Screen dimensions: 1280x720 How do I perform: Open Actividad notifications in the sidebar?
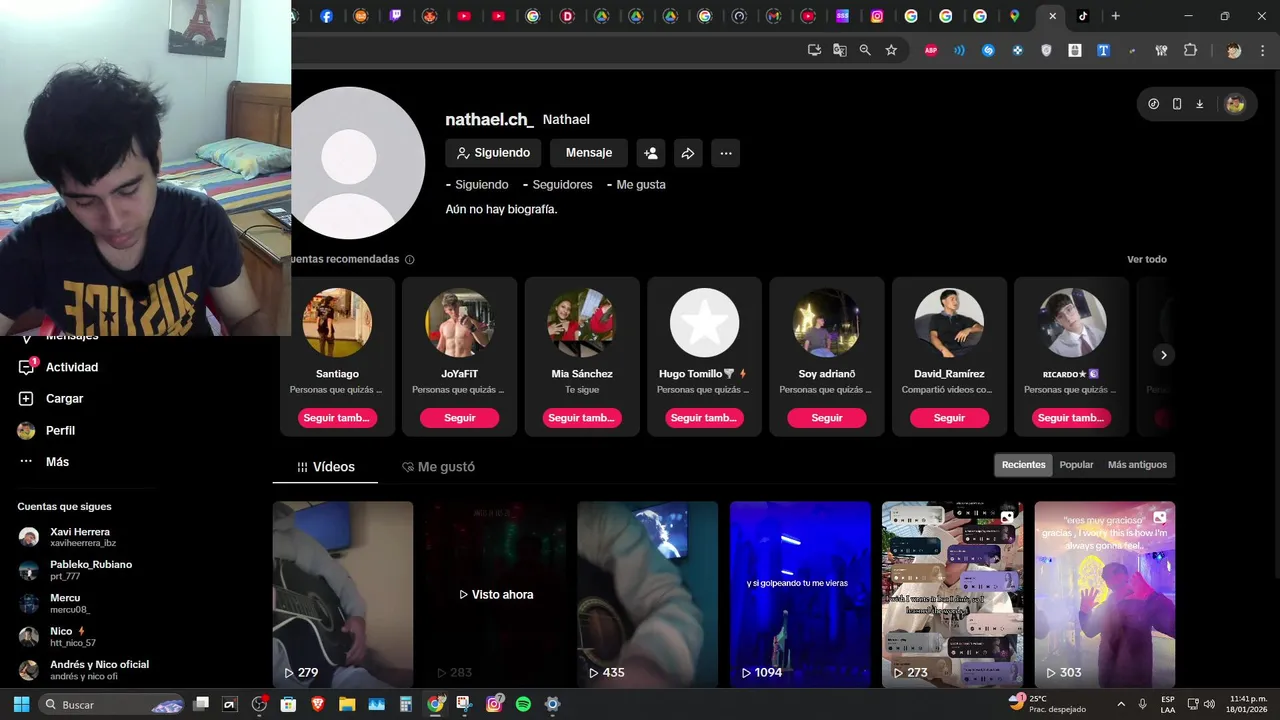click(72, 367)
